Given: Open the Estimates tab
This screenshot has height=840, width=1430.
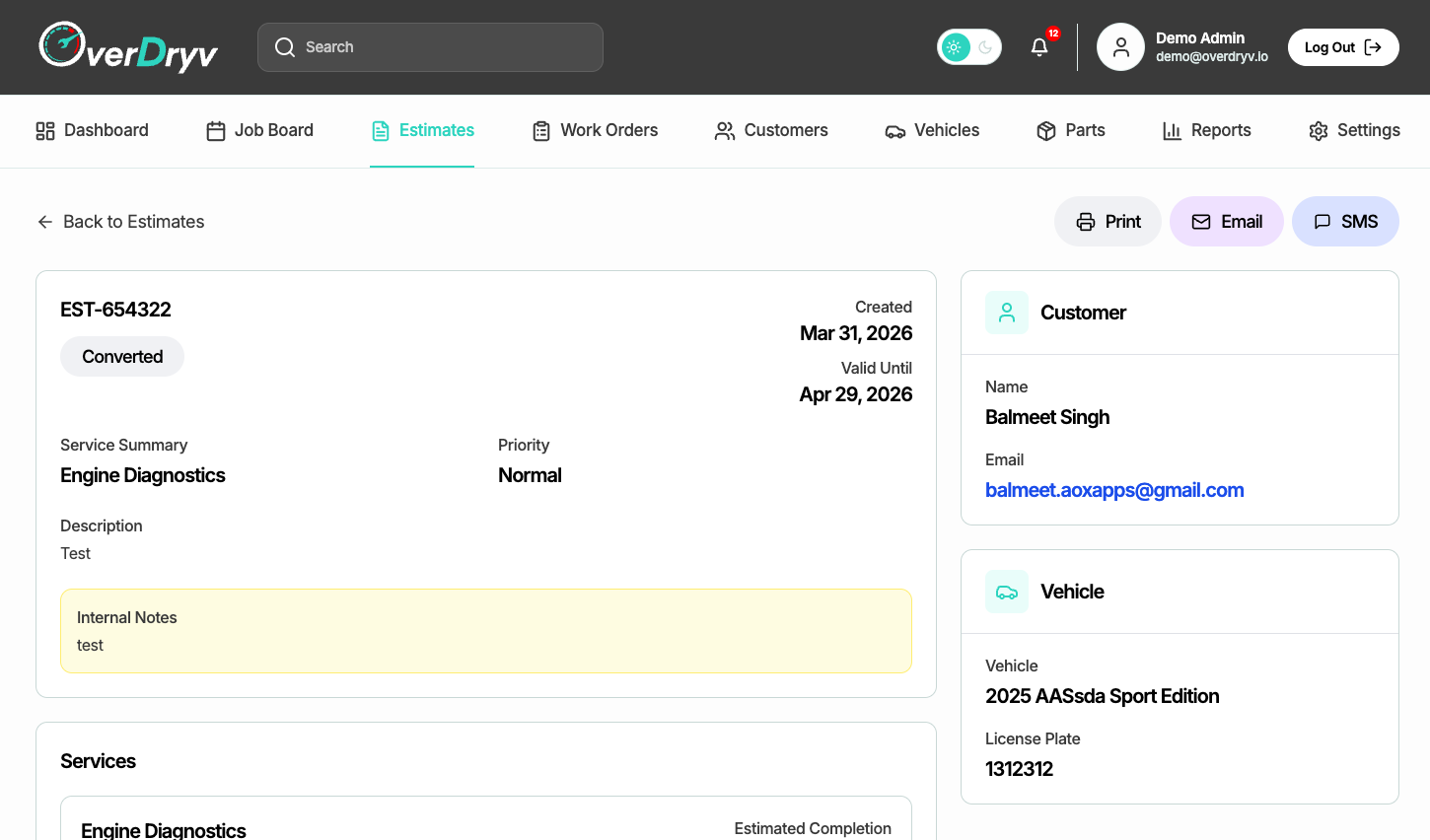Looking at the screenshot, I should (x=422, y=130).
